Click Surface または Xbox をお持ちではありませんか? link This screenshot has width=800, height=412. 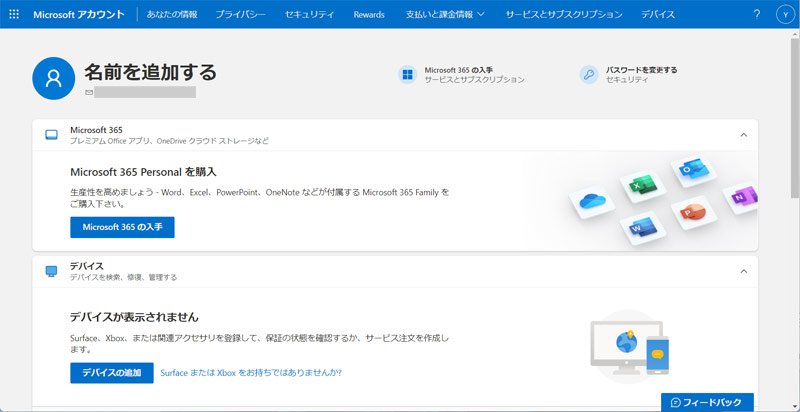[251, 373]
